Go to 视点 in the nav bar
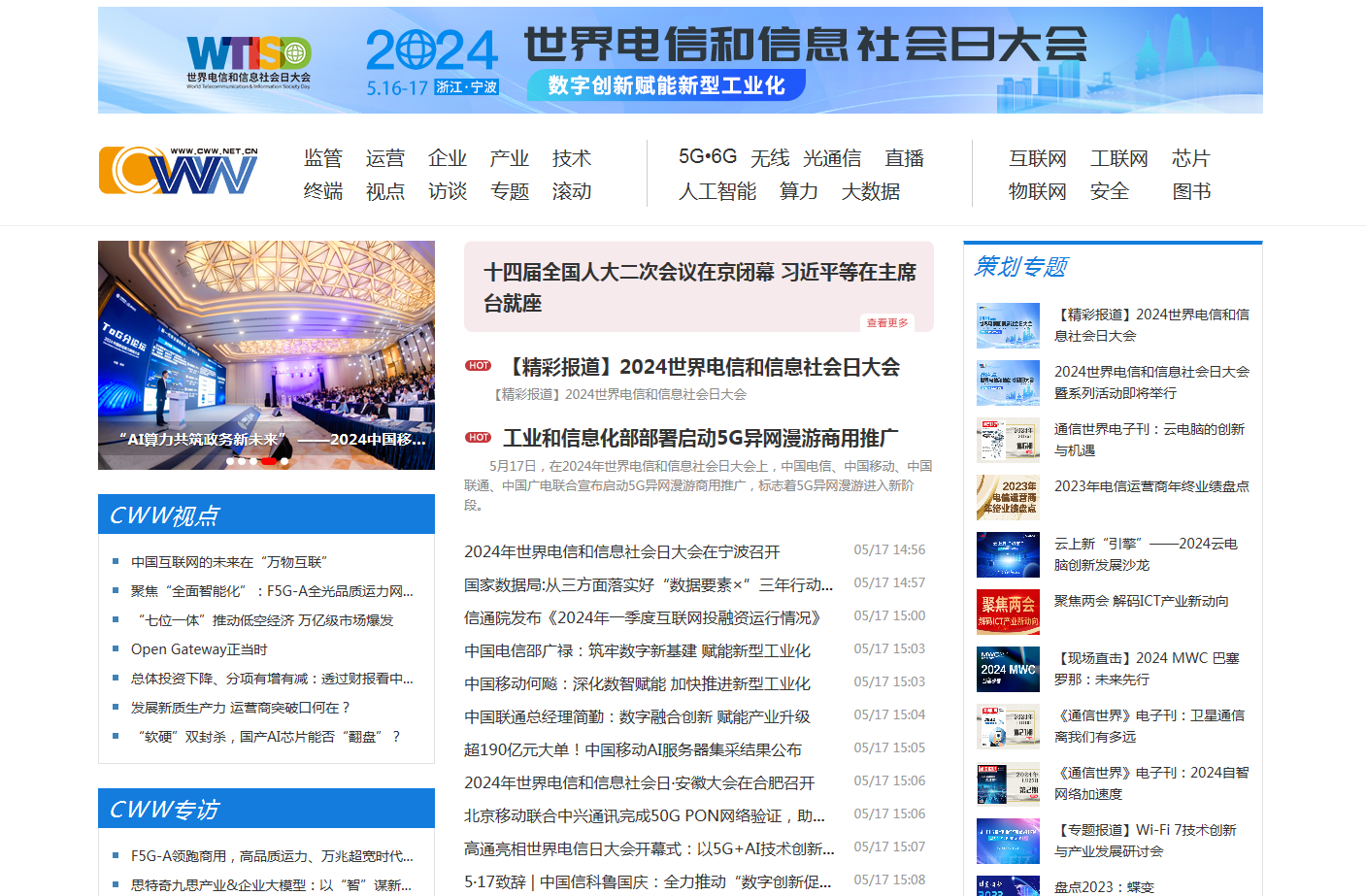Image resolution: width=1366 pixels, height=896 pixels. coord(385,191)
